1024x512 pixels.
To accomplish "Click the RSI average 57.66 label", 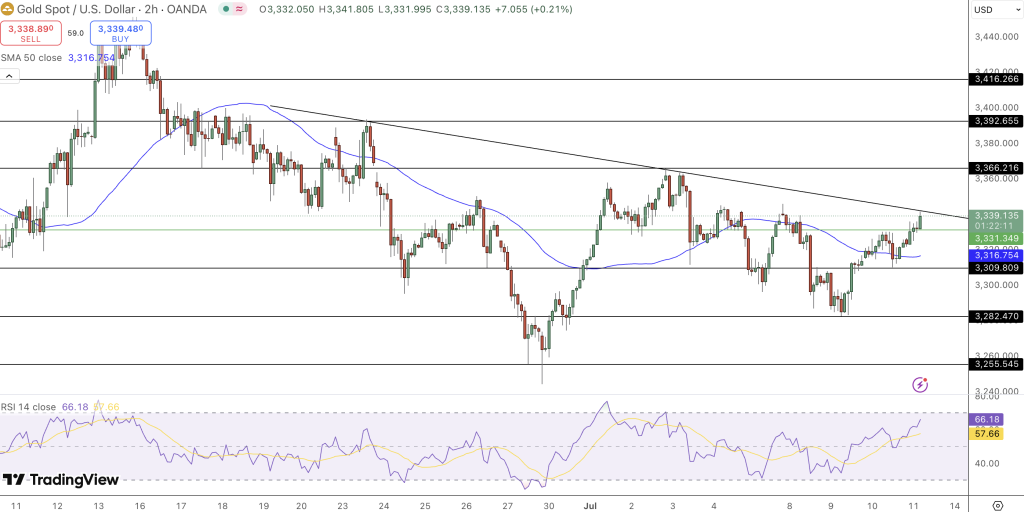I will tap(987, 433).
